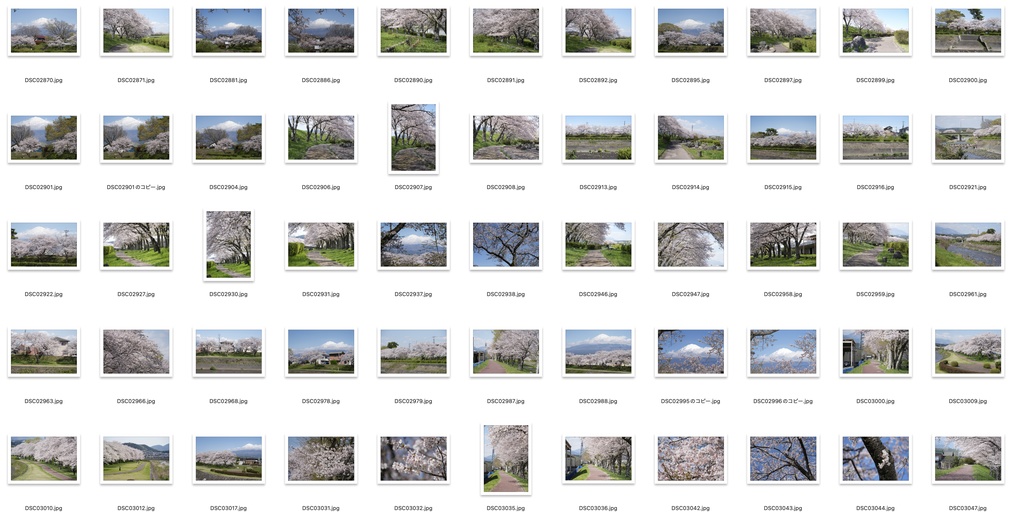This screenshot has height=524, width=1024.
Task: Select the DSC02921.jpg photo thumbnail
Action: (x=968, y=138)
